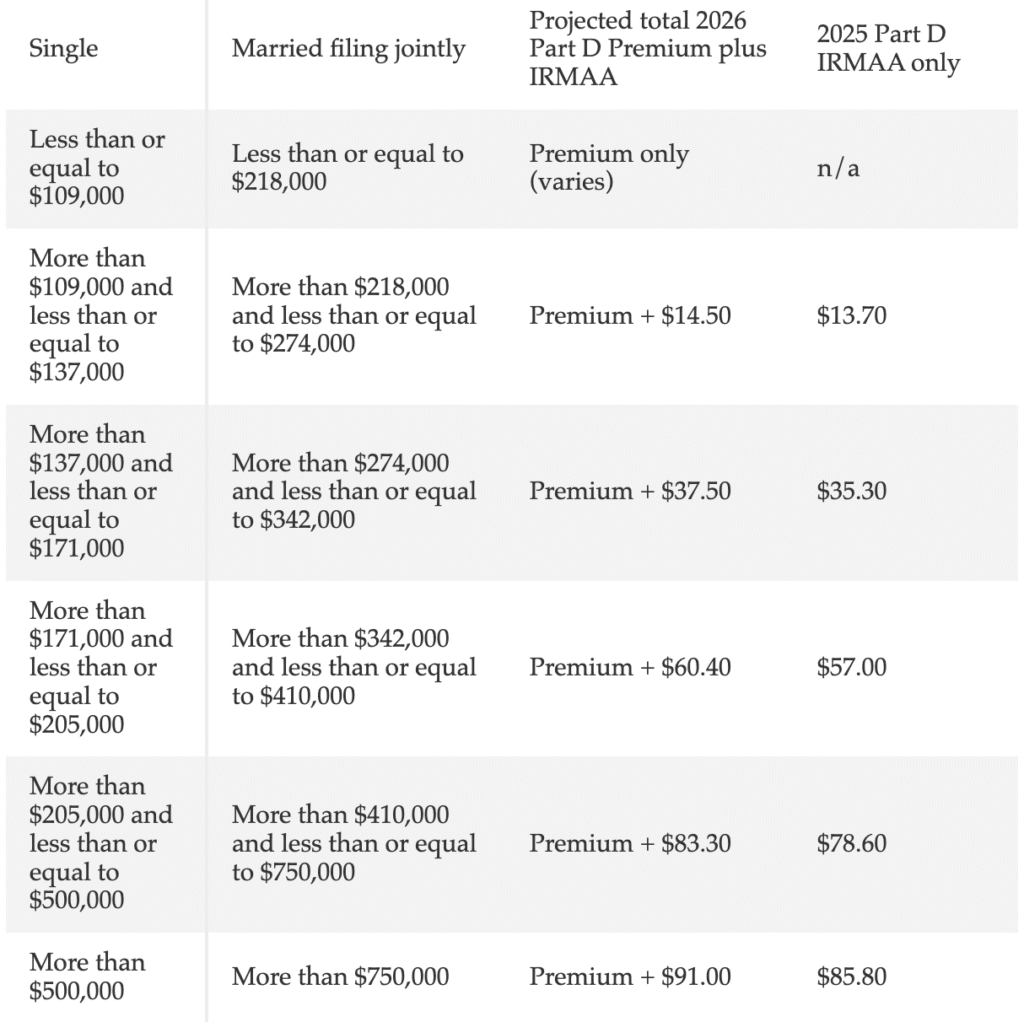Click the $85.80 IRMAA value
This screenshot has height=1022, width=1024.
point(851,977)
